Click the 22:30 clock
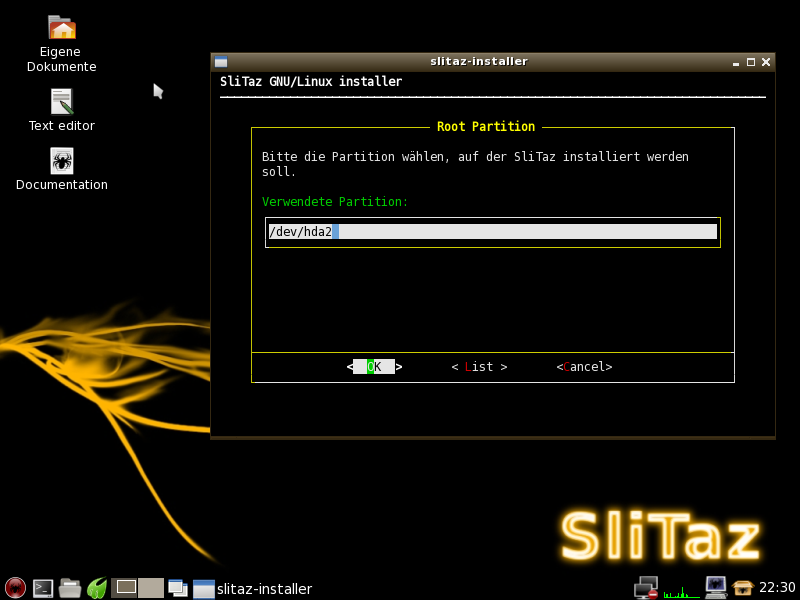This screenshot has width=800, height=600. 777,588
